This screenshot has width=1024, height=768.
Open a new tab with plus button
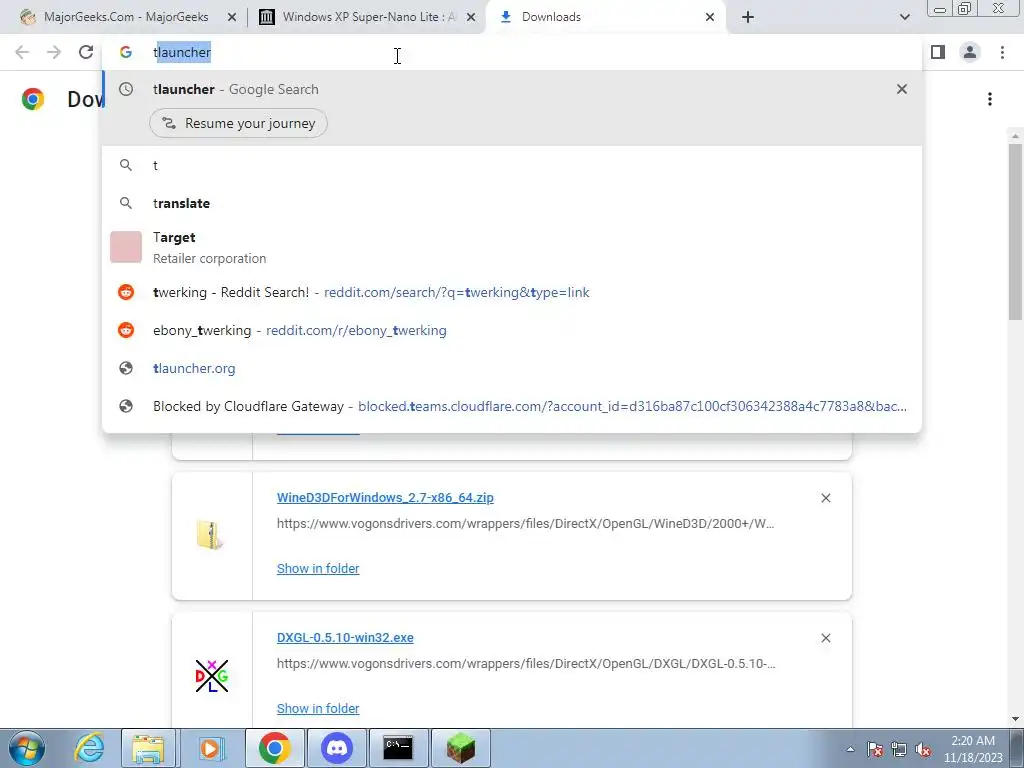coord(748,17)
